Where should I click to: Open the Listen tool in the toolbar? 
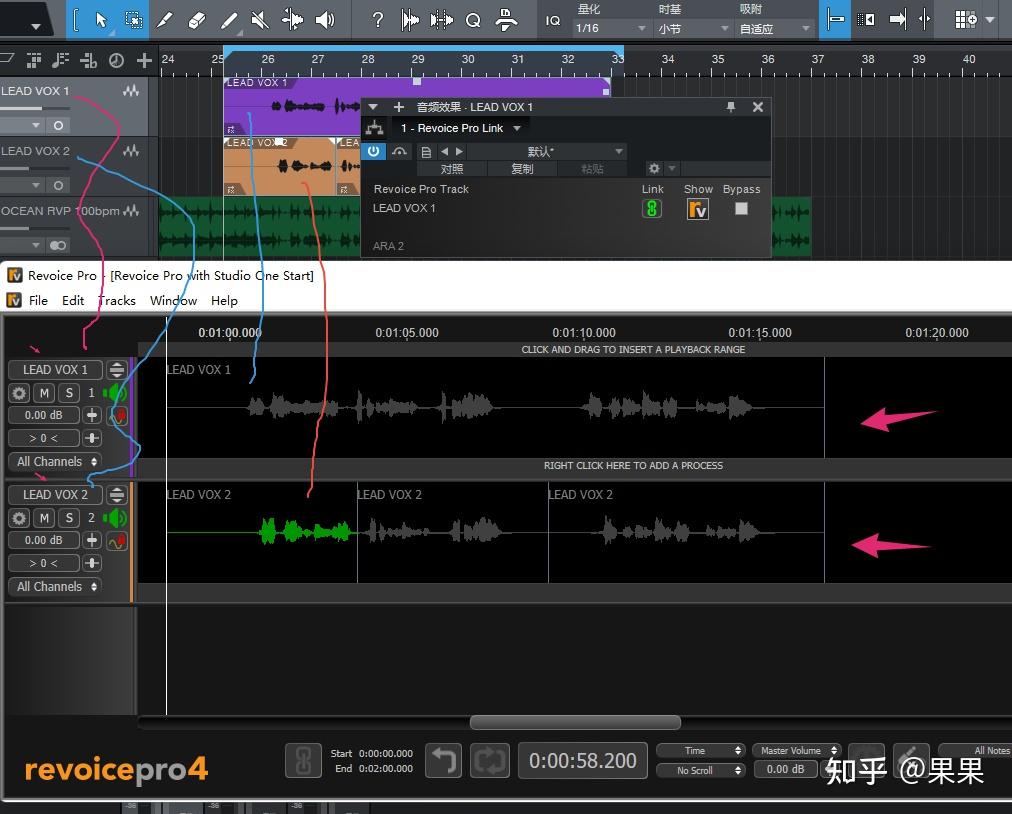327,20
